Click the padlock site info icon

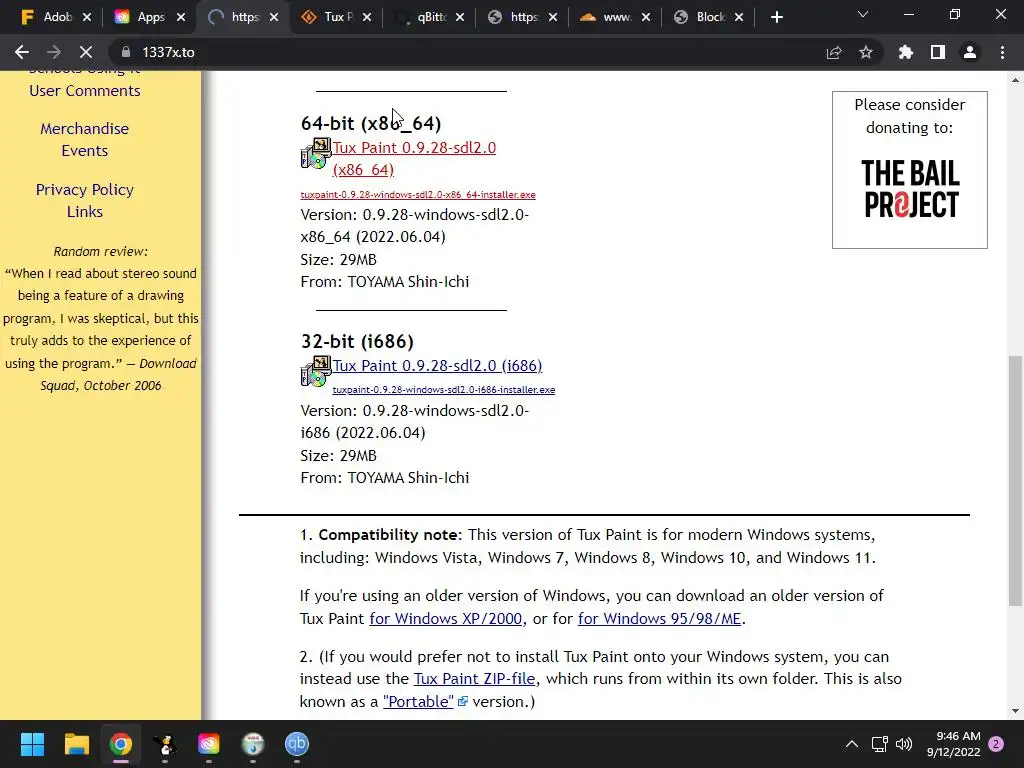coord(126,52)
